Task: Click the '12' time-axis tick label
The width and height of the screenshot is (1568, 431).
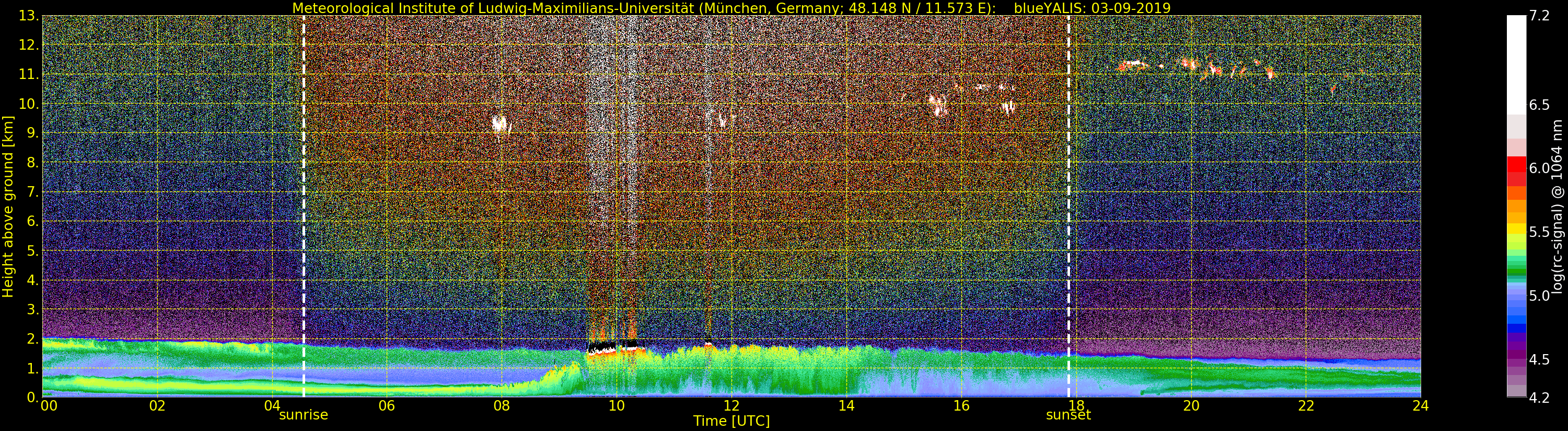Action: click(x=731, y=405)
